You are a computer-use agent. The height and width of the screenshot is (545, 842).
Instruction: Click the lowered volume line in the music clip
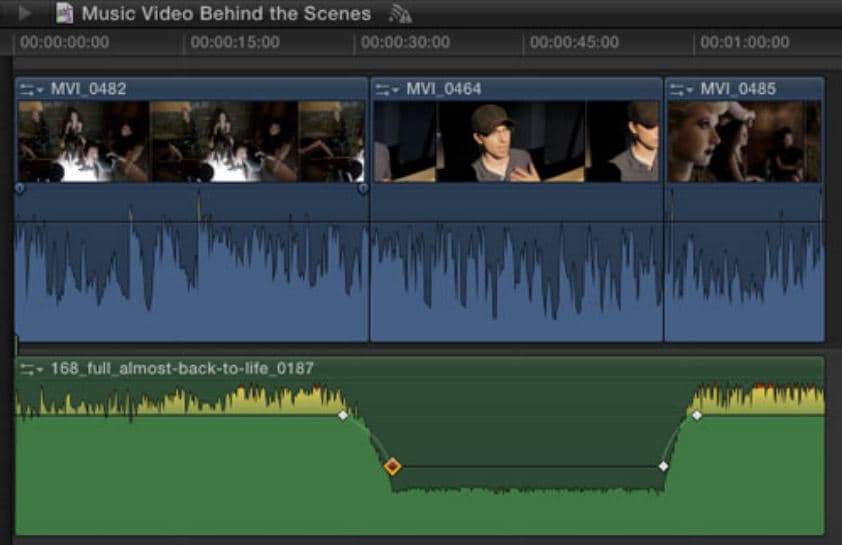[529, 467]
